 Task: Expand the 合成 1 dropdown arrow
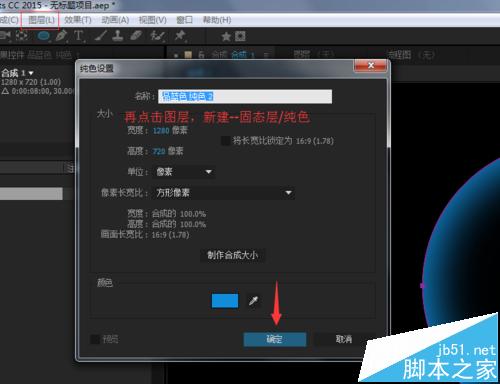(x=31, y=73)
